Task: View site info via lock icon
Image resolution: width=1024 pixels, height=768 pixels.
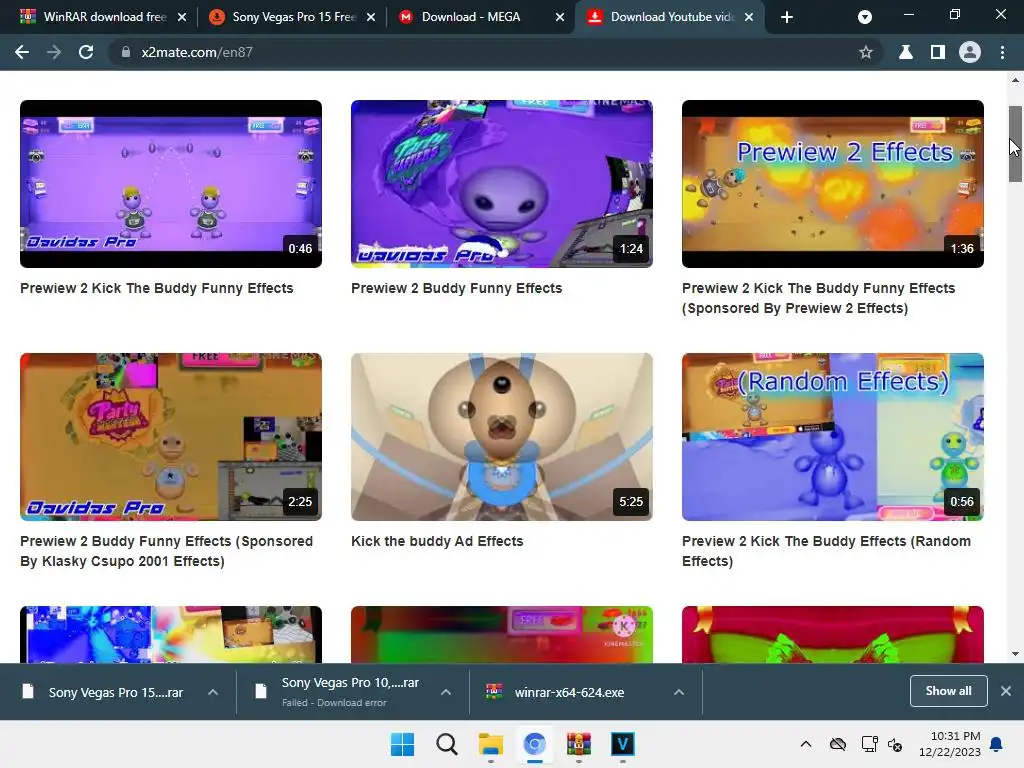Action: coord(125,52)
